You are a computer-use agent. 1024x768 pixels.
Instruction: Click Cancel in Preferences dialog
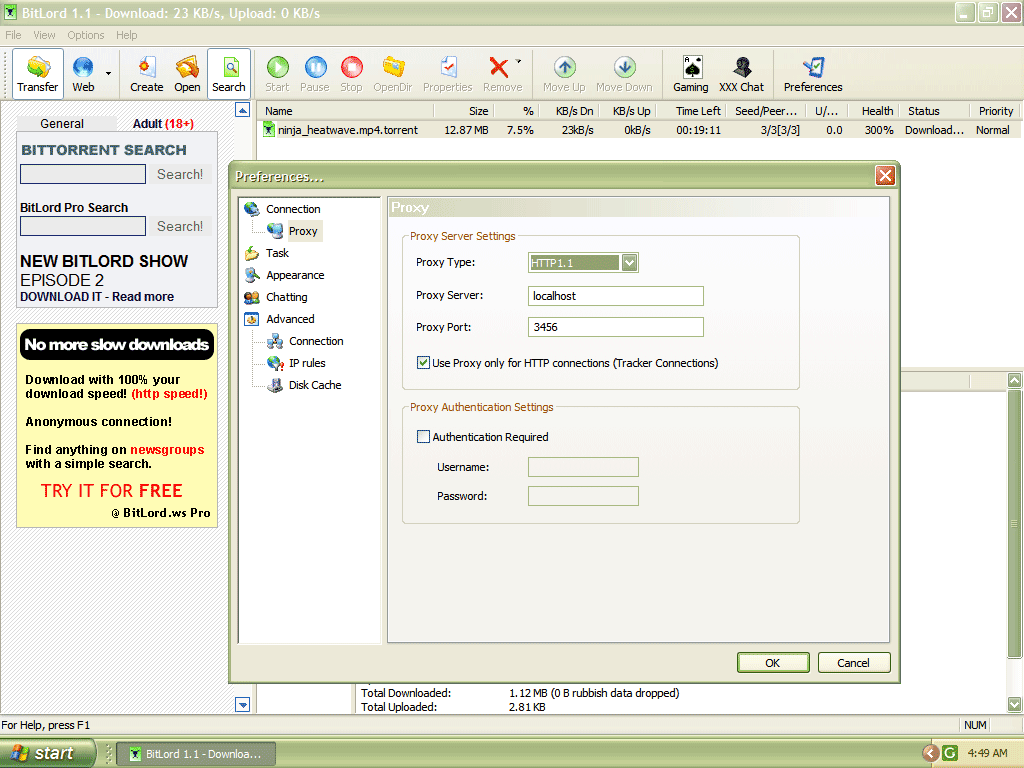(x=853, y=663)
